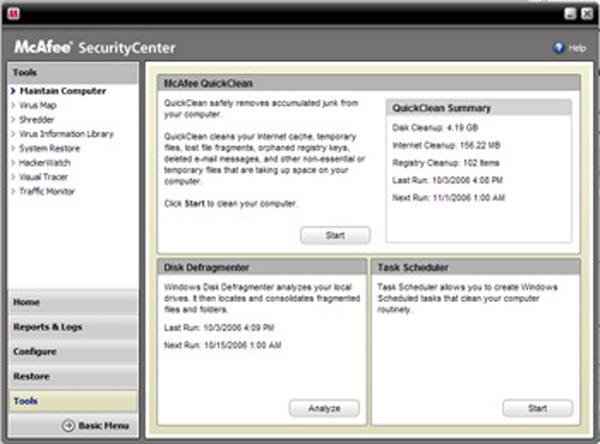Click chevron beside Traffic Monitor
The width and height of the screenshot is (600, 444).
13,191
